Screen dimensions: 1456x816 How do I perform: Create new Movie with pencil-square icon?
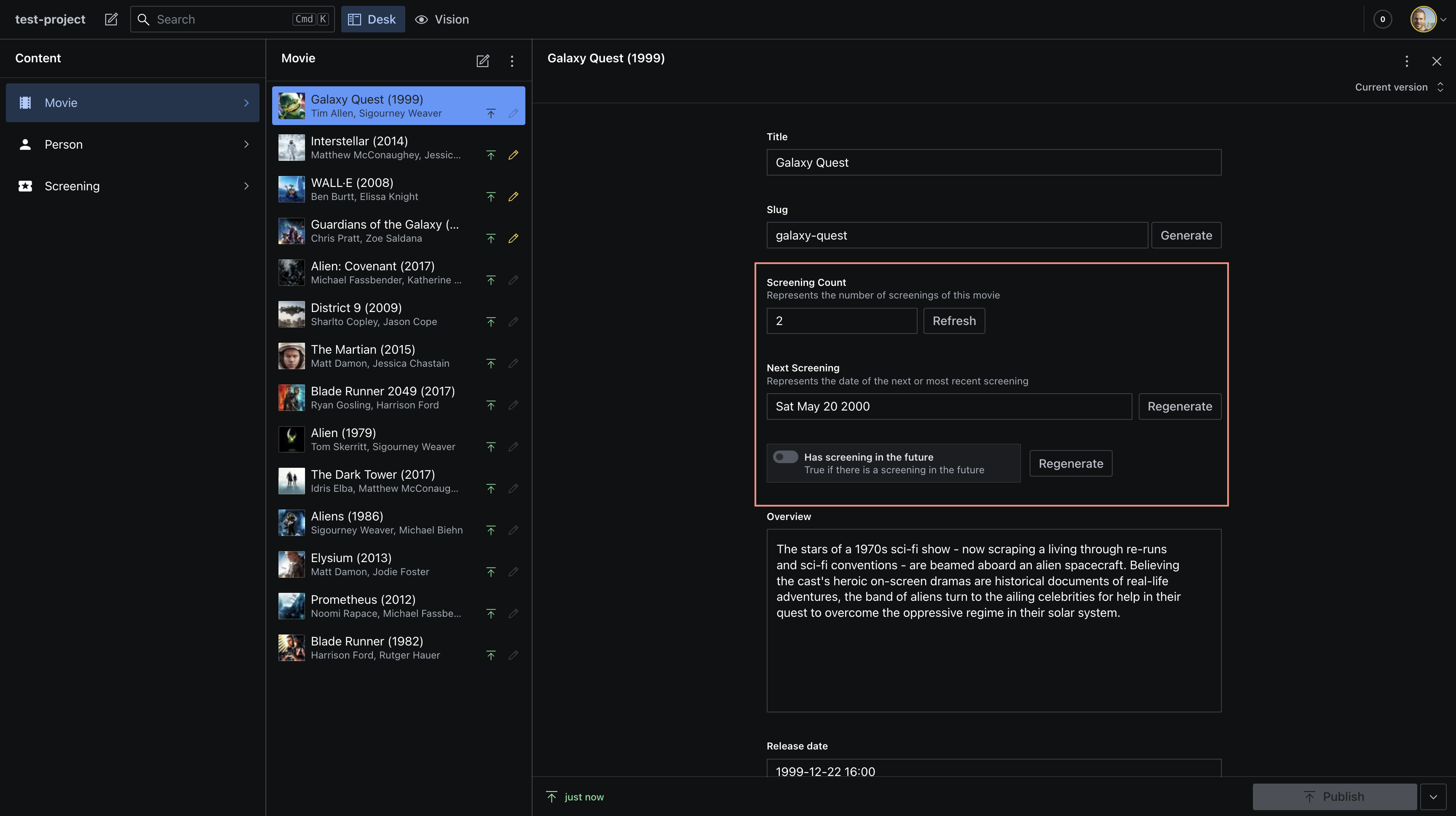click(x=483, y=61)
